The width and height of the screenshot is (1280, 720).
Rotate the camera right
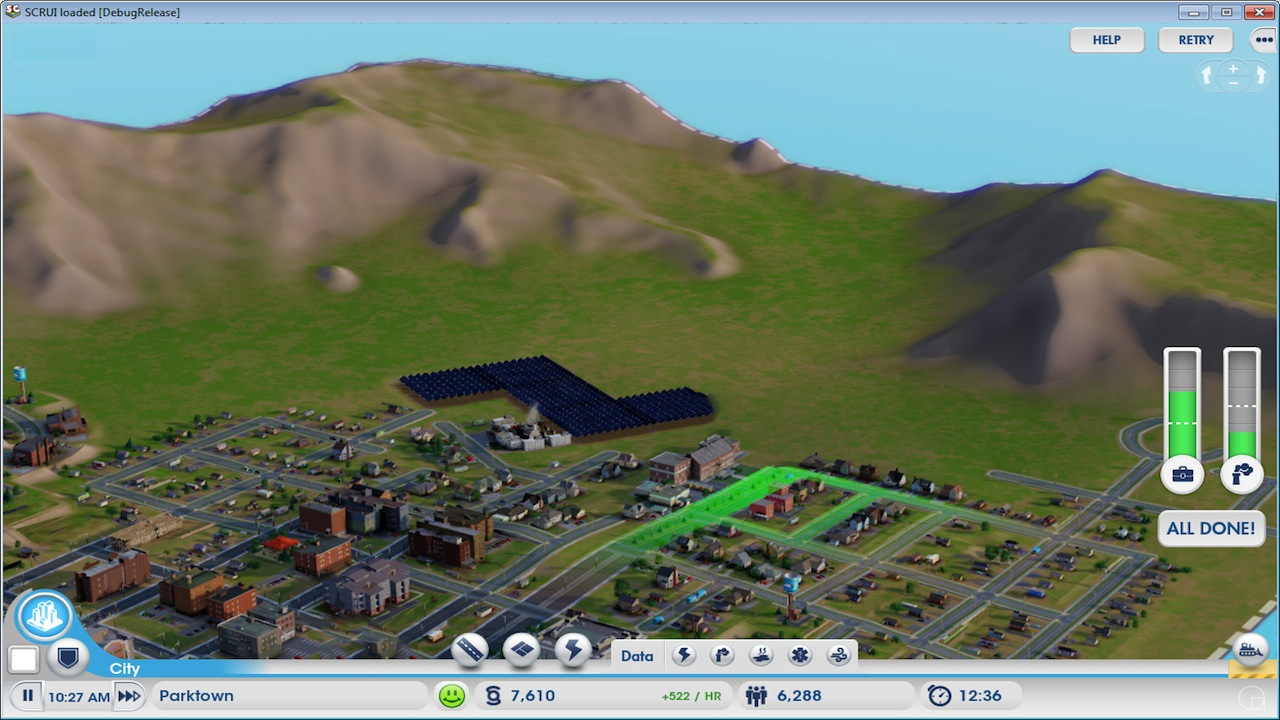(1260, 76)
